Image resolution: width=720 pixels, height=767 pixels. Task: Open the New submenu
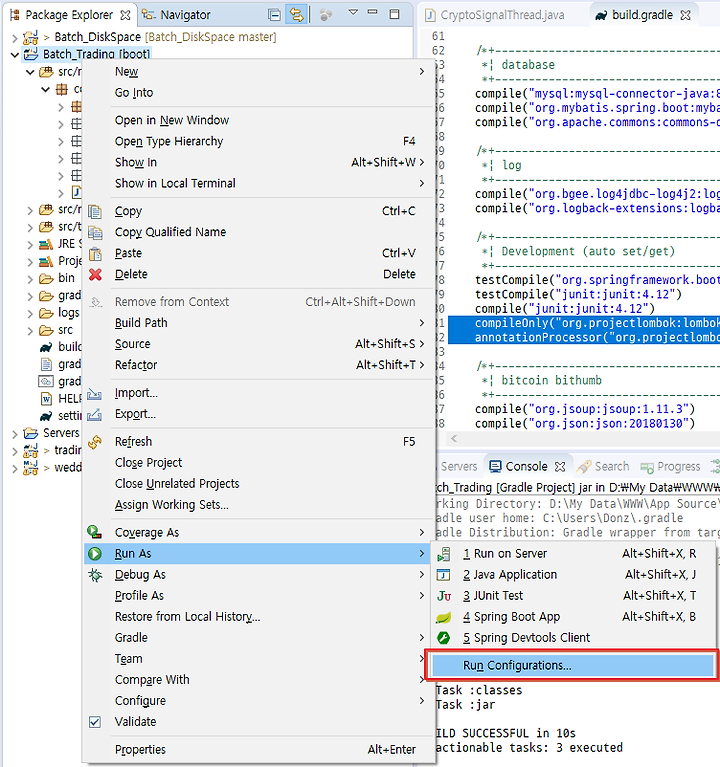point(259,72)
